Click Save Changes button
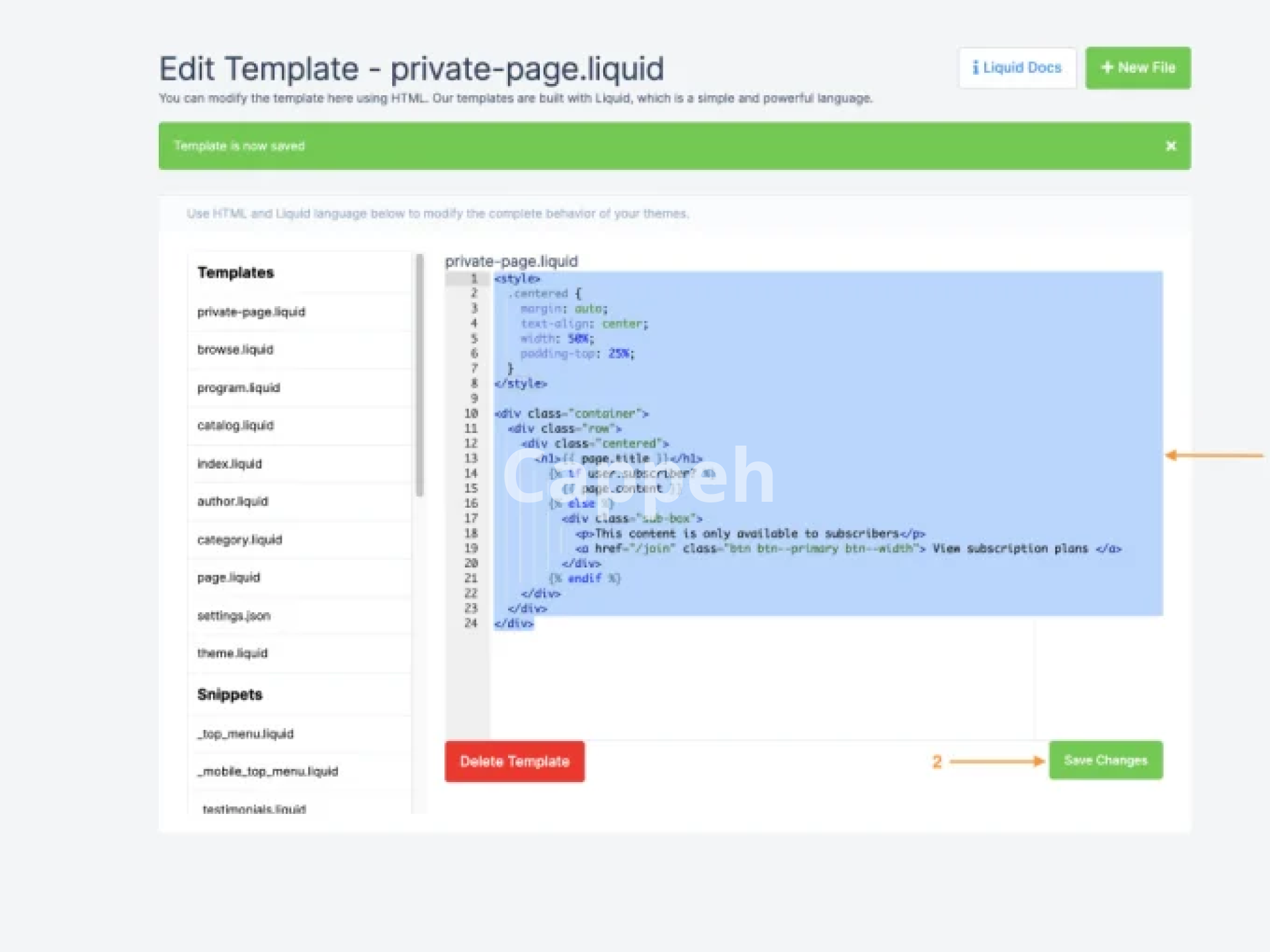The width and height of the screenshot is (1270, 952). click(x=1105, y=760)
